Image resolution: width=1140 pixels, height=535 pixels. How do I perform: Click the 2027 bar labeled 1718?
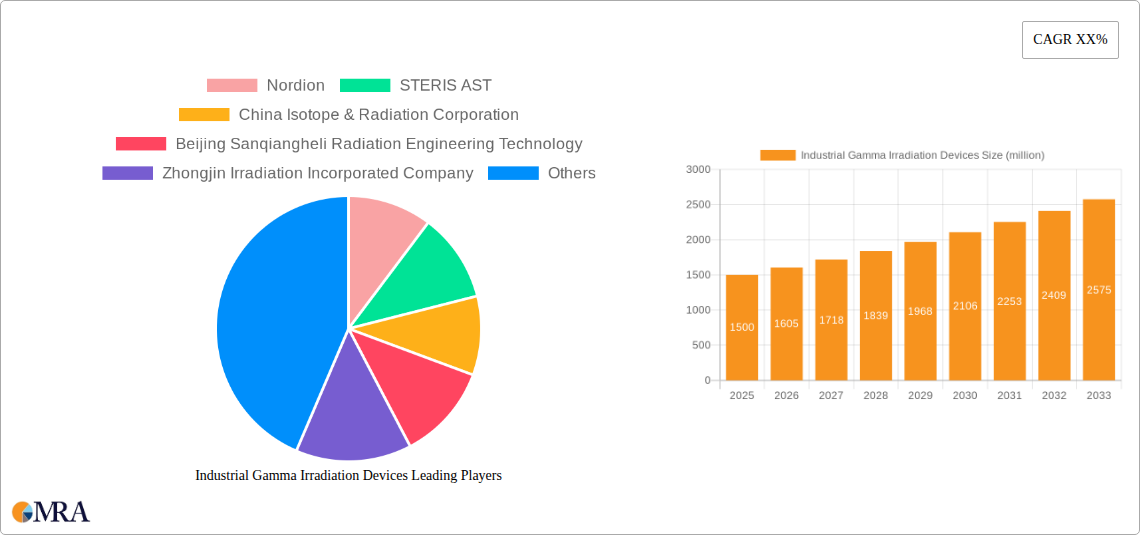point(831,320)
